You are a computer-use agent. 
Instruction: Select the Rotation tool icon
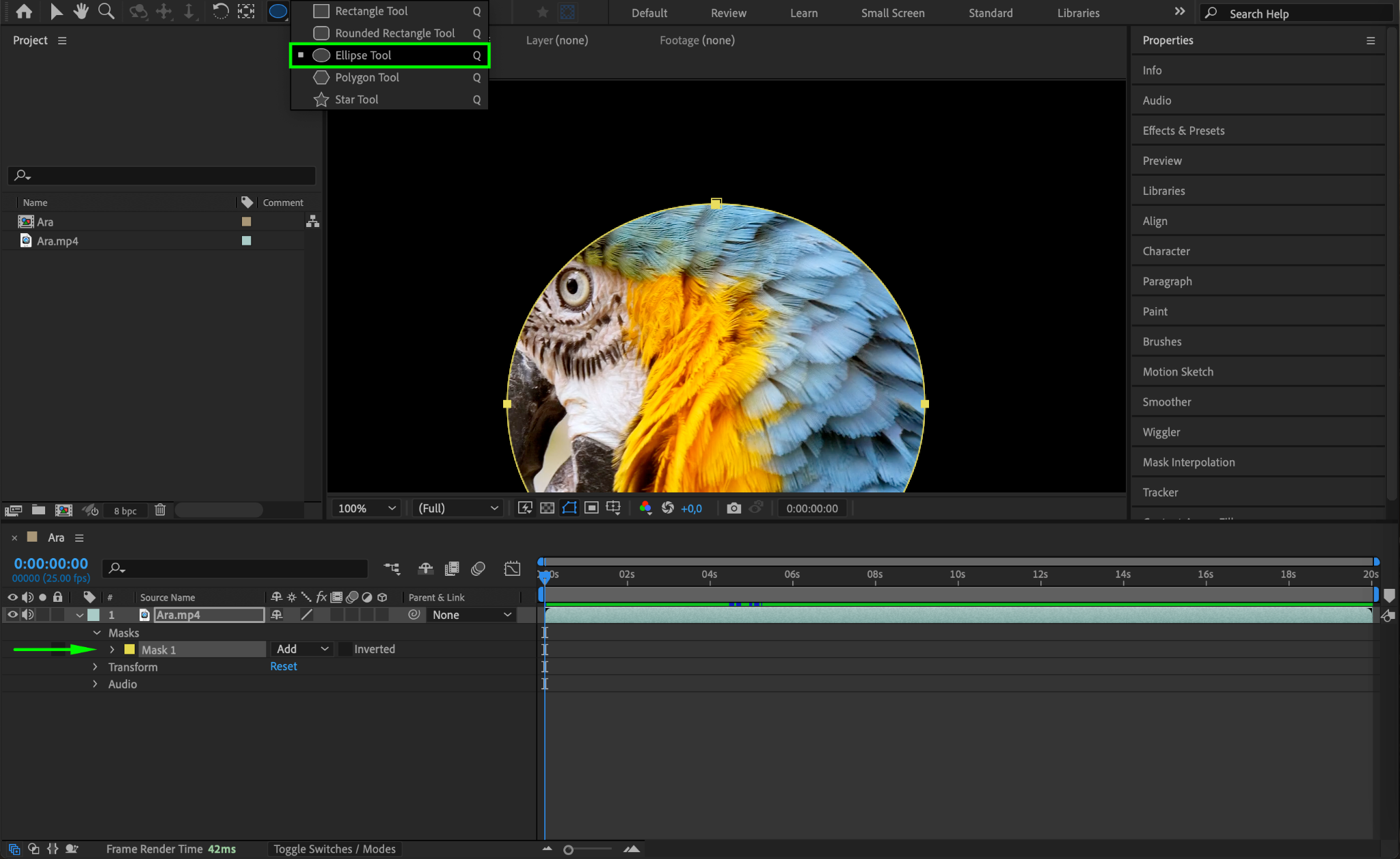point(220,12)
